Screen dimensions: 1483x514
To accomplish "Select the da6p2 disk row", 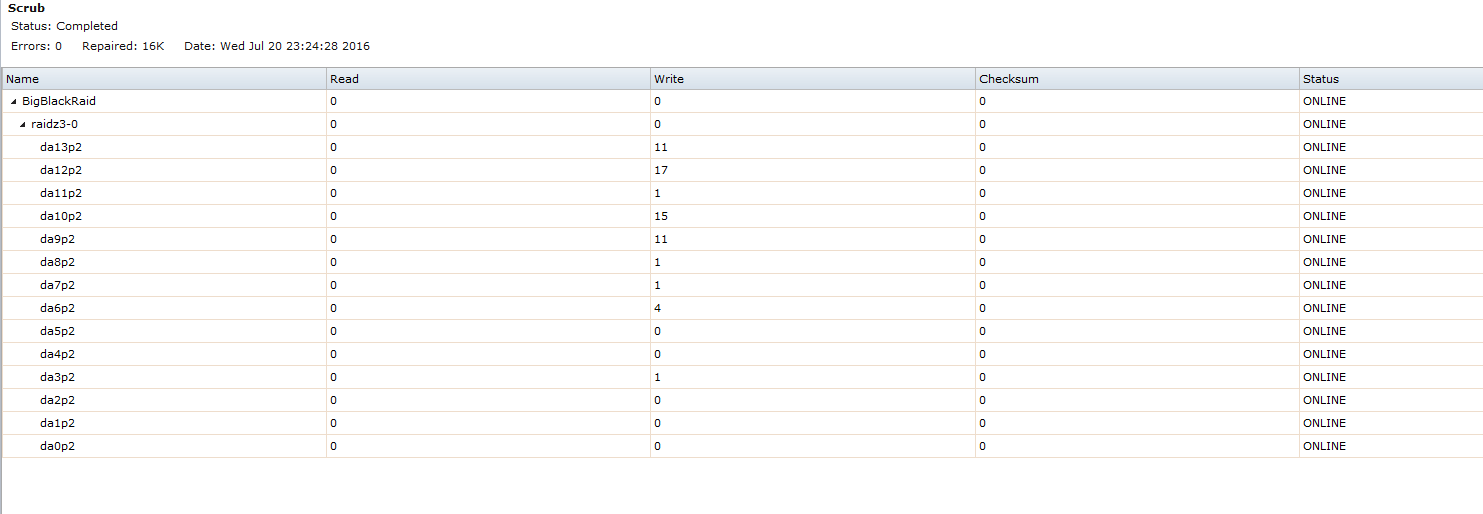I will (742, 308).
